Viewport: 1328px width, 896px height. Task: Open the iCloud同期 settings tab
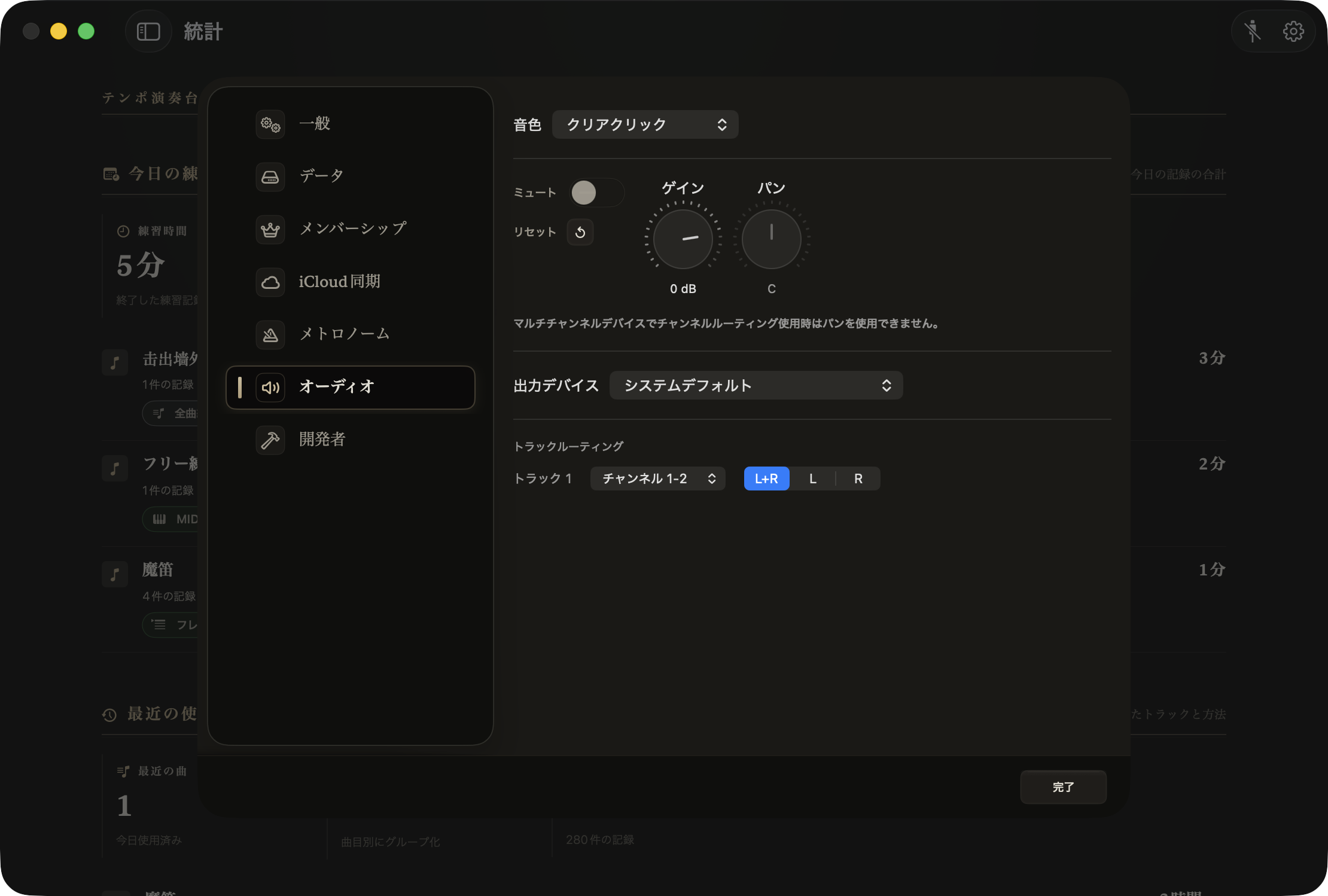pyautogui.click(x=351, y=282)
